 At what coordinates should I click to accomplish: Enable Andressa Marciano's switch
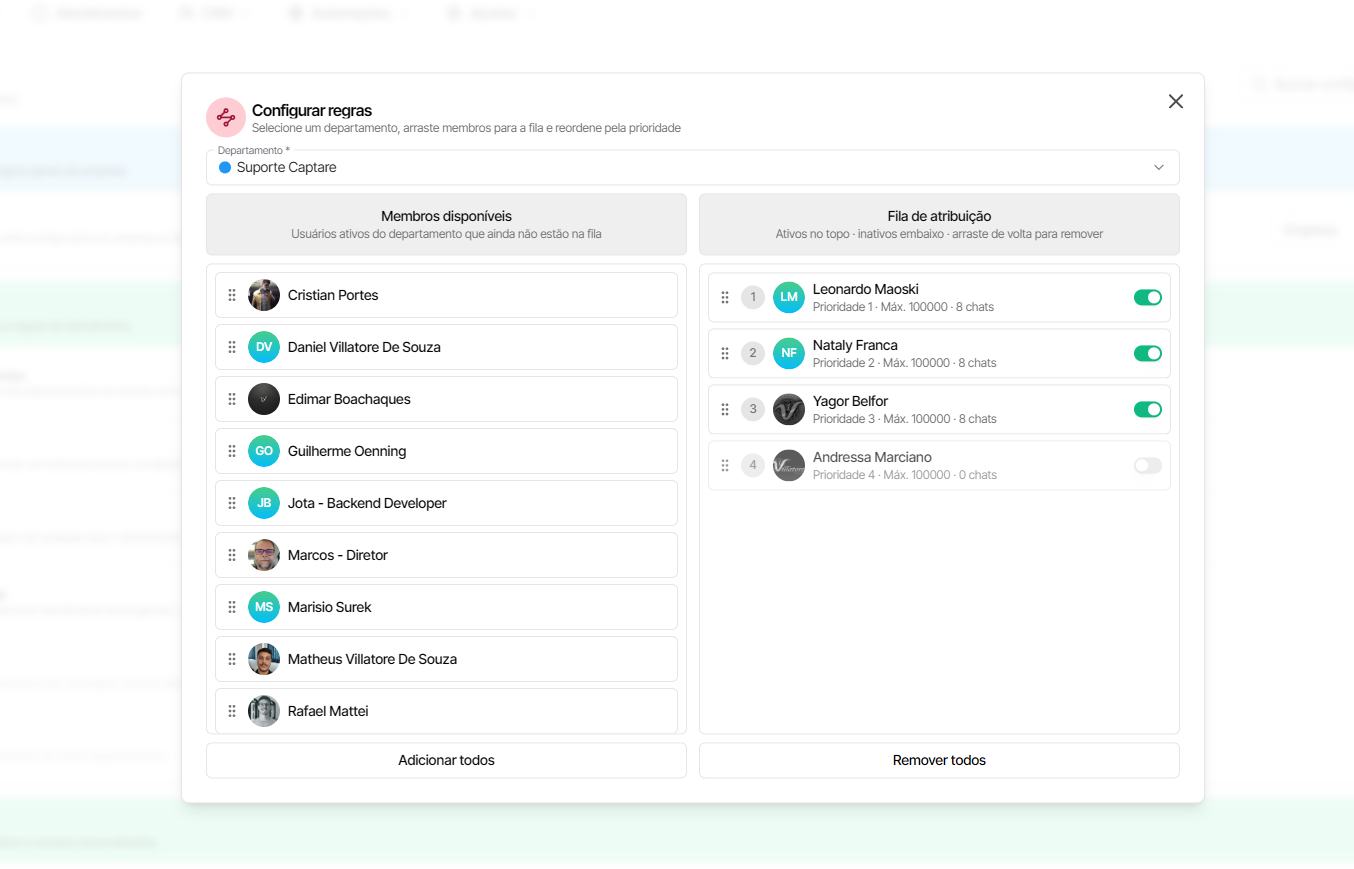tap(1148, 465)
